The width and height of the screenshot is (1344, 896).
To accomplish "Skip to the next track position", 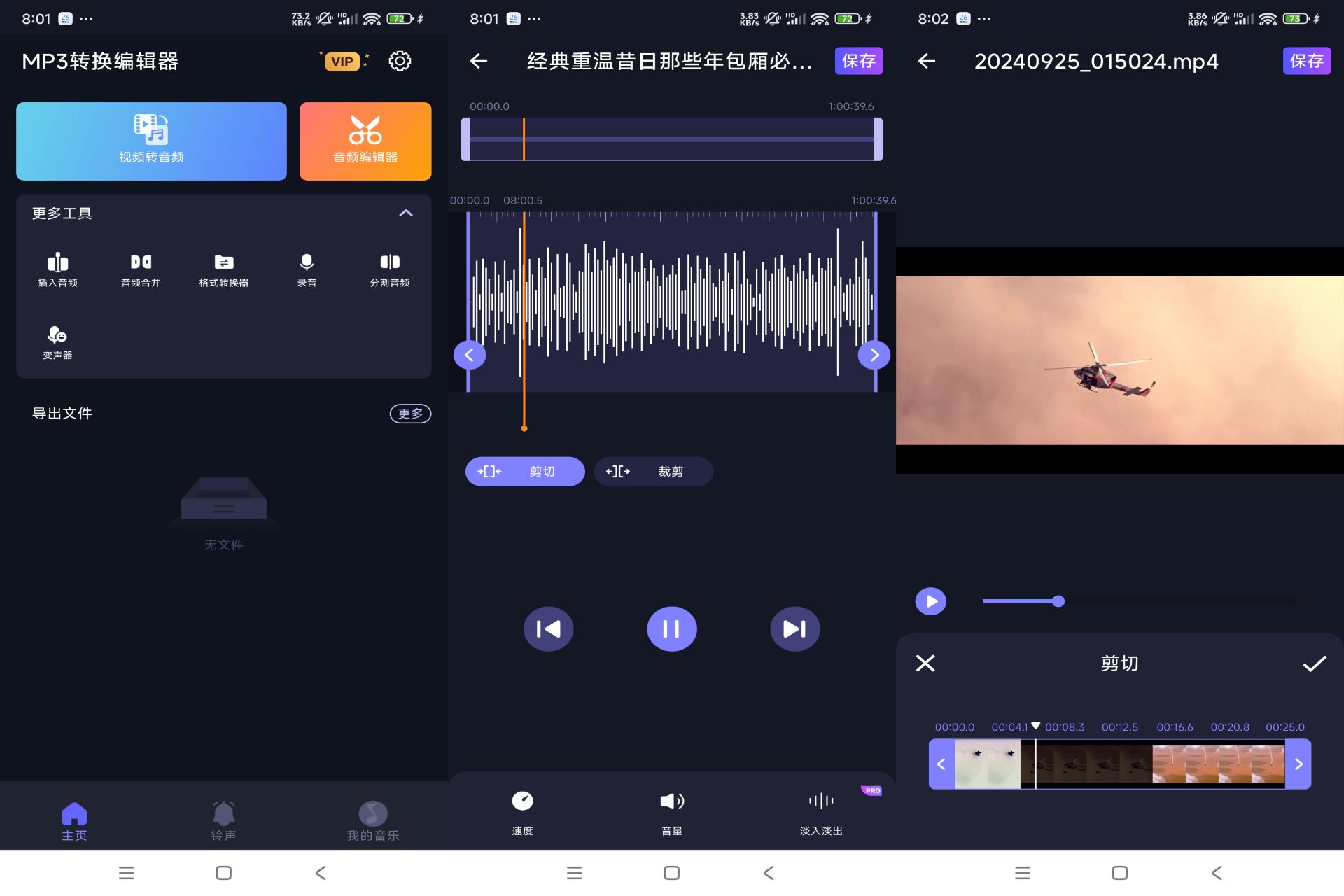I will 795,629.
